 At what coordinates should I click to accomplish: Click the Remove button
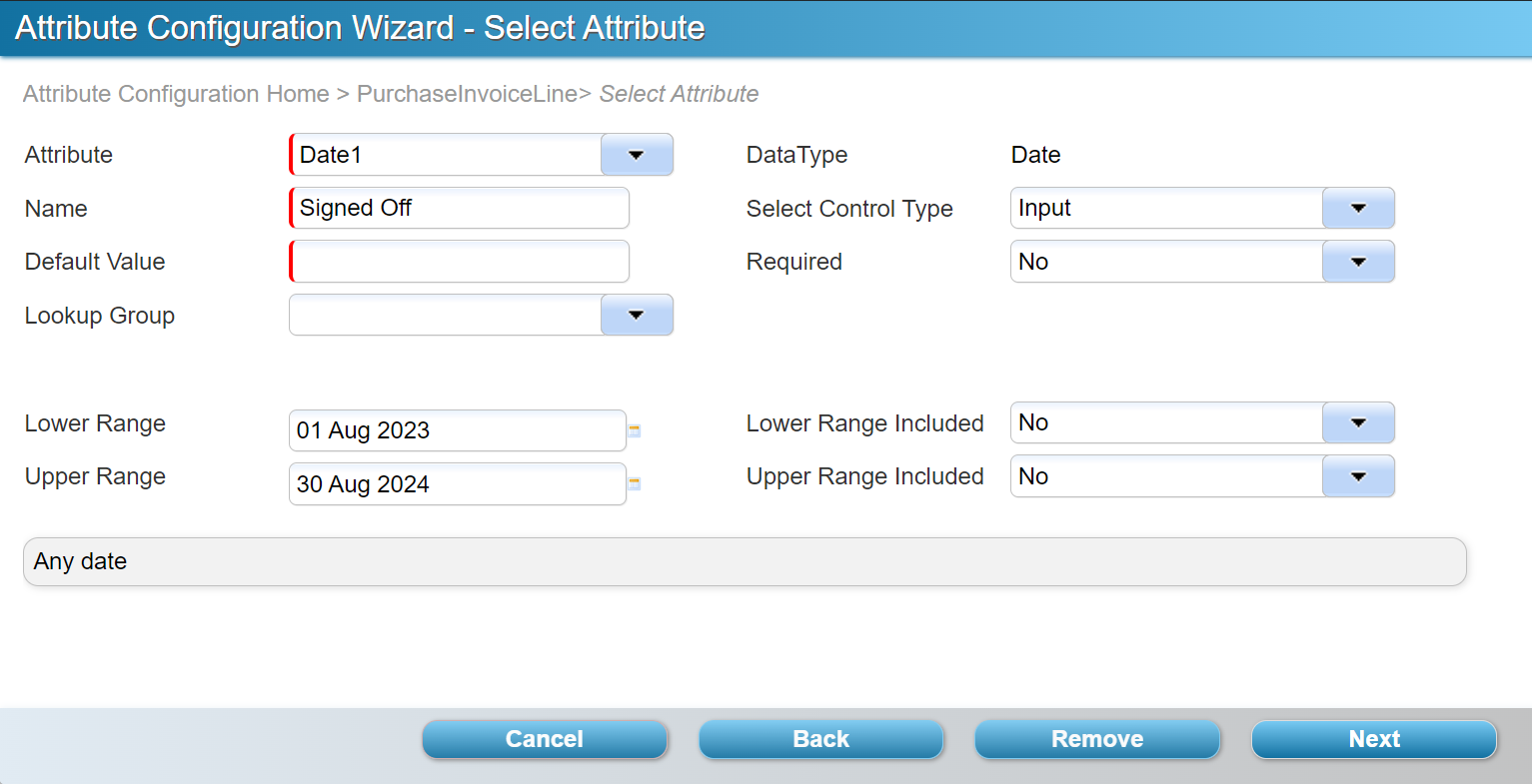(1097, 739)
